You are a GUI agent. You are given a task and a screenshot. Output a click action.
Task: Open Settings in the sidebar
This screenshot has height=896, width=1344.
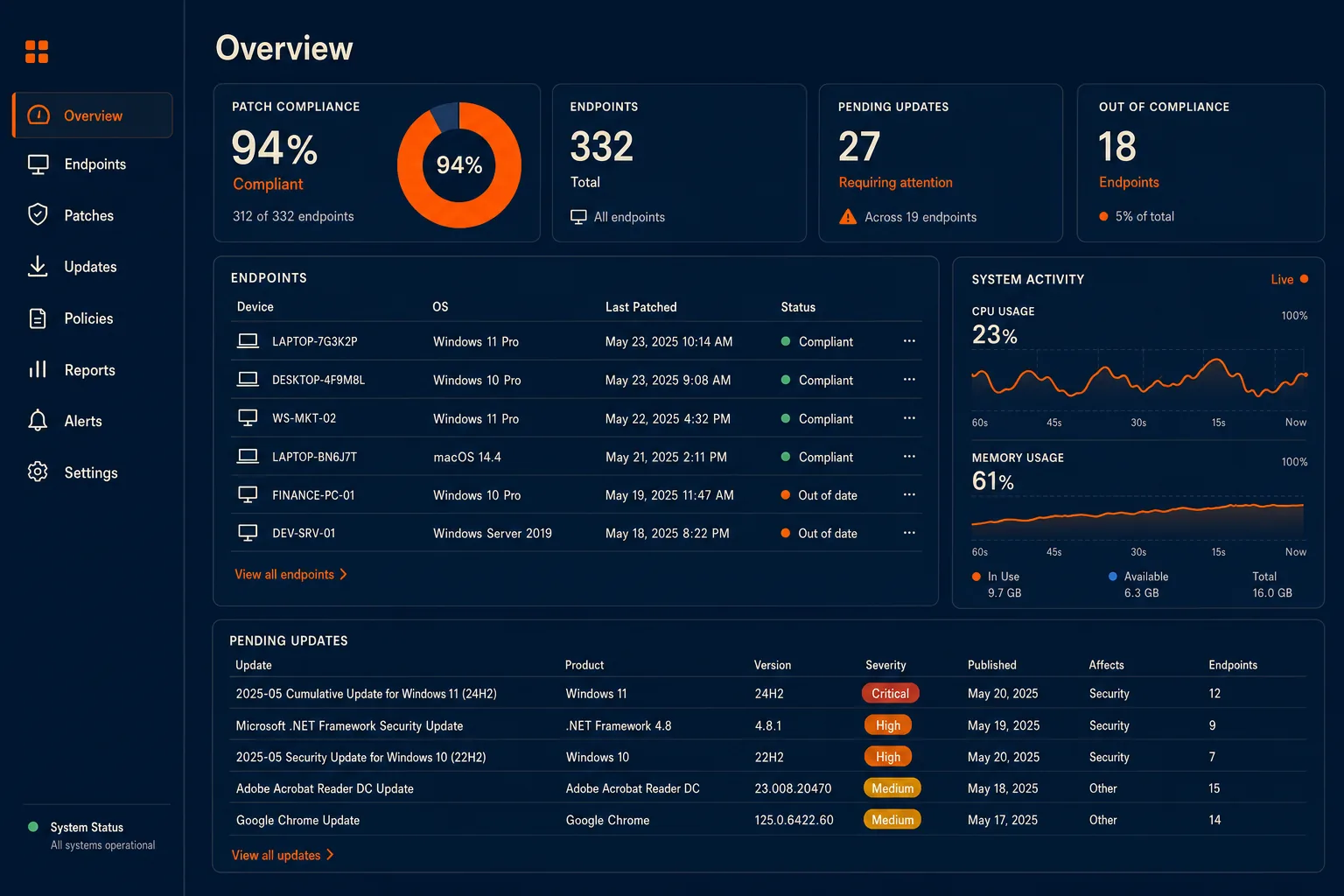point(93,472)
